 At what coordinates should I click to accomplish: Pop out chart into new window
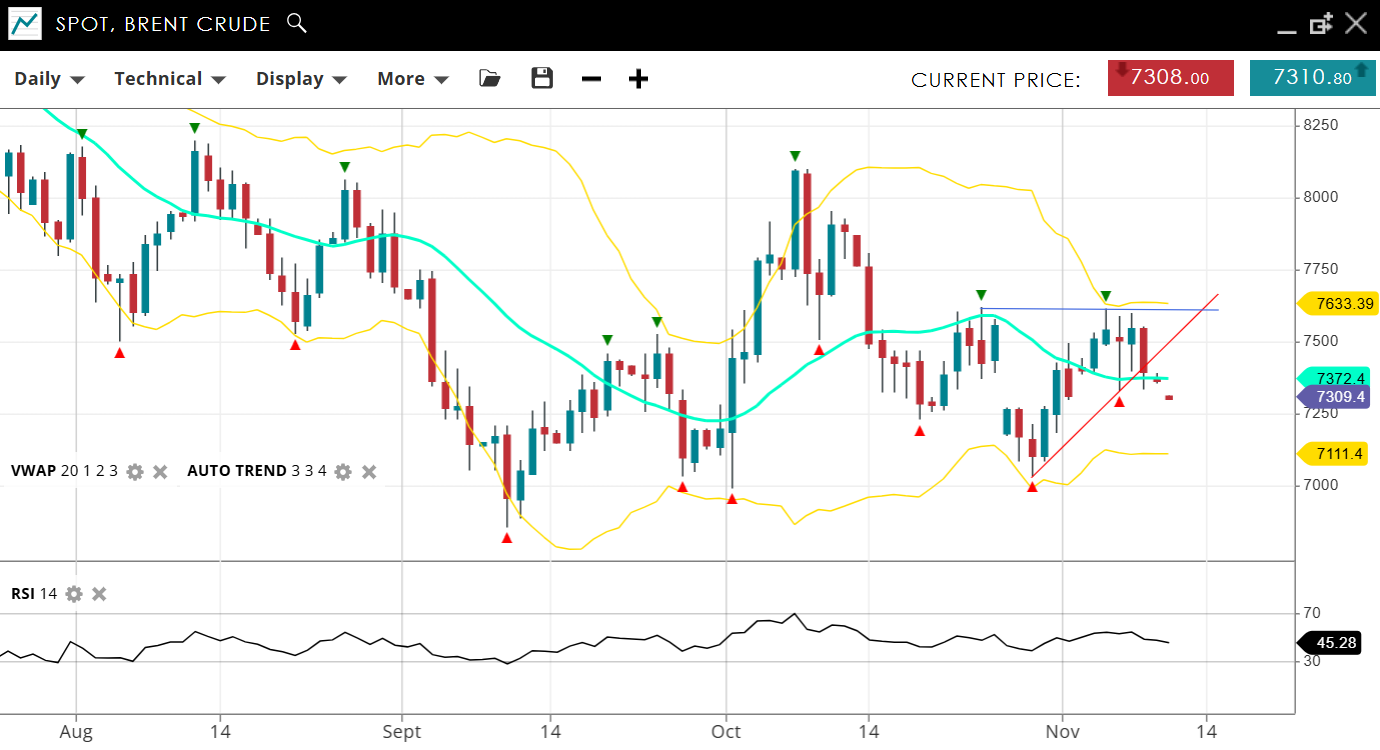pyautogui.click(x=1321, y=24)
